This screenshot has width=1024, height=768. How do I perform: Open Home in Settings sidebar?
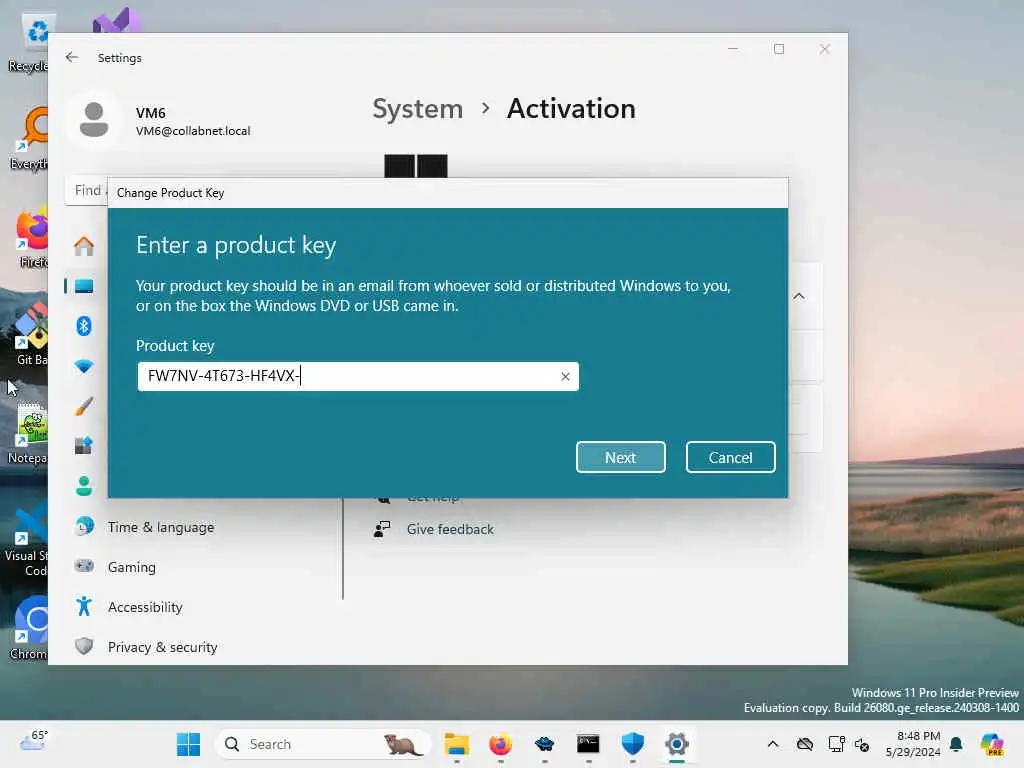coord(84,246)
